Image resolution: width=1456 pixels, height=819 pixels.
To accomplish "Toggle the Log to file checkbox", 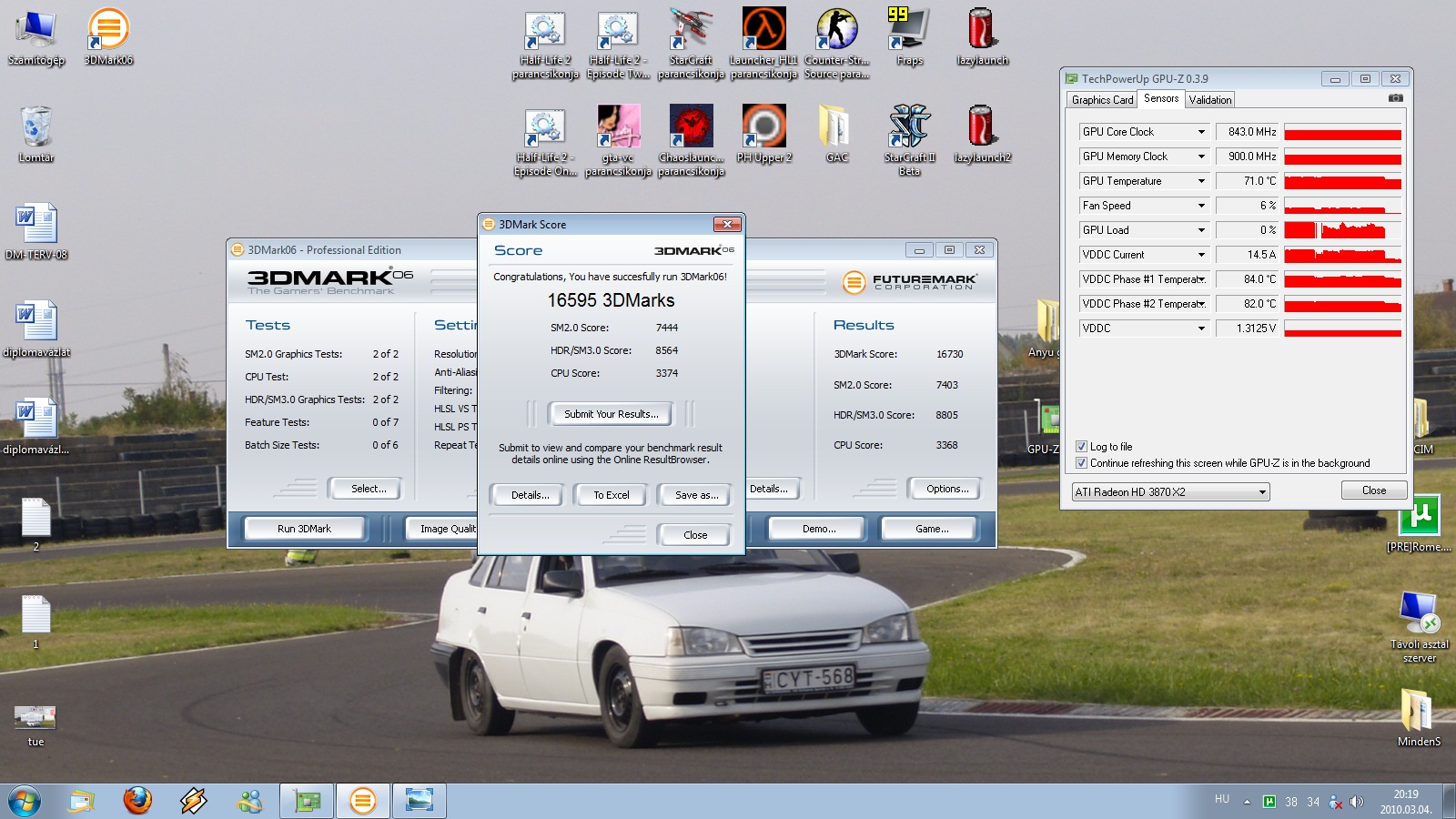I will pos(1081,446).
